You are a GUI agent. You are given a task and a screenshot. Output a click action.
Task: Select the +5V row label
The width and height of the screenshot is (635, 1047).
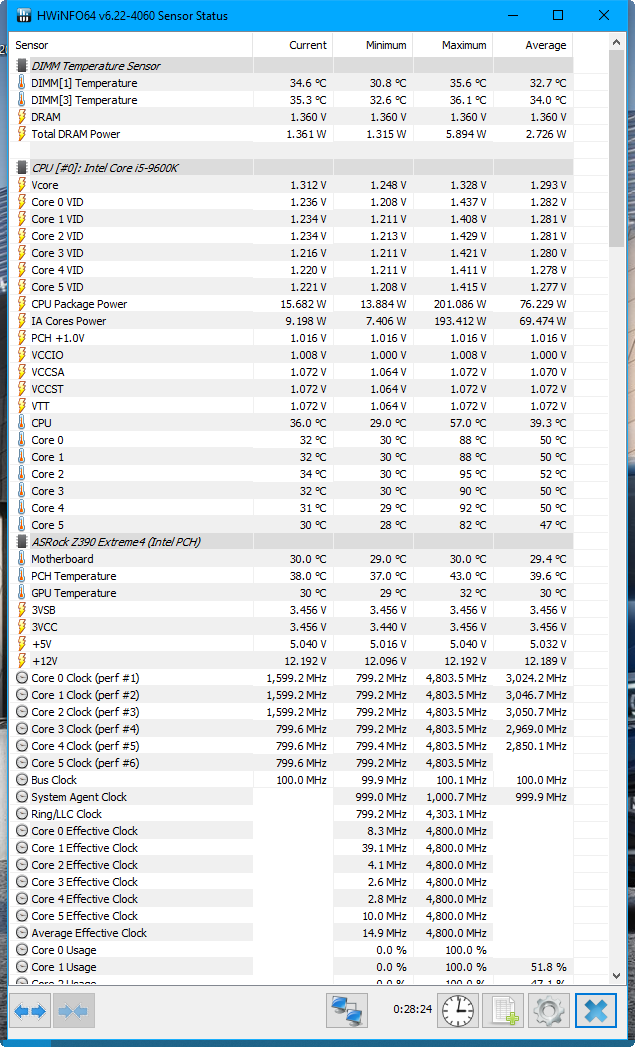[x=41, y=644]
